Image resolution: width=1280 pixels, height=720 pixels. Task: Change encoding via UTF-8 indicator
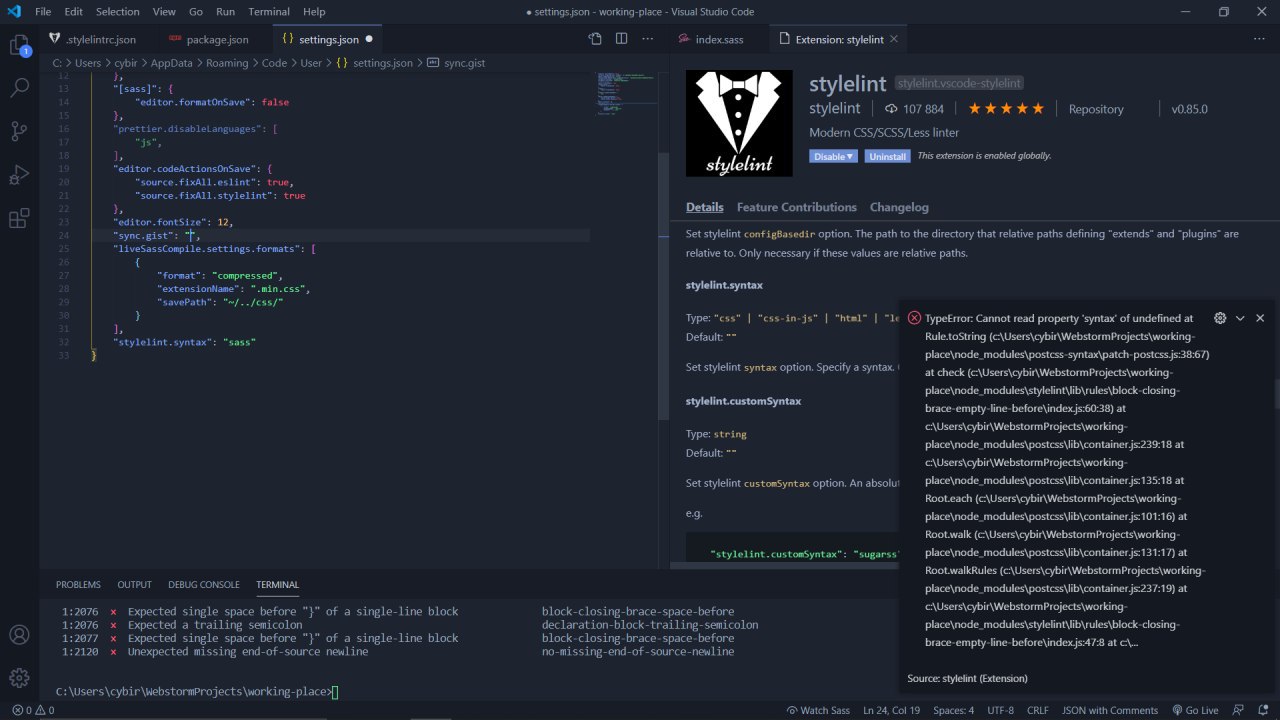point(1000,710)
